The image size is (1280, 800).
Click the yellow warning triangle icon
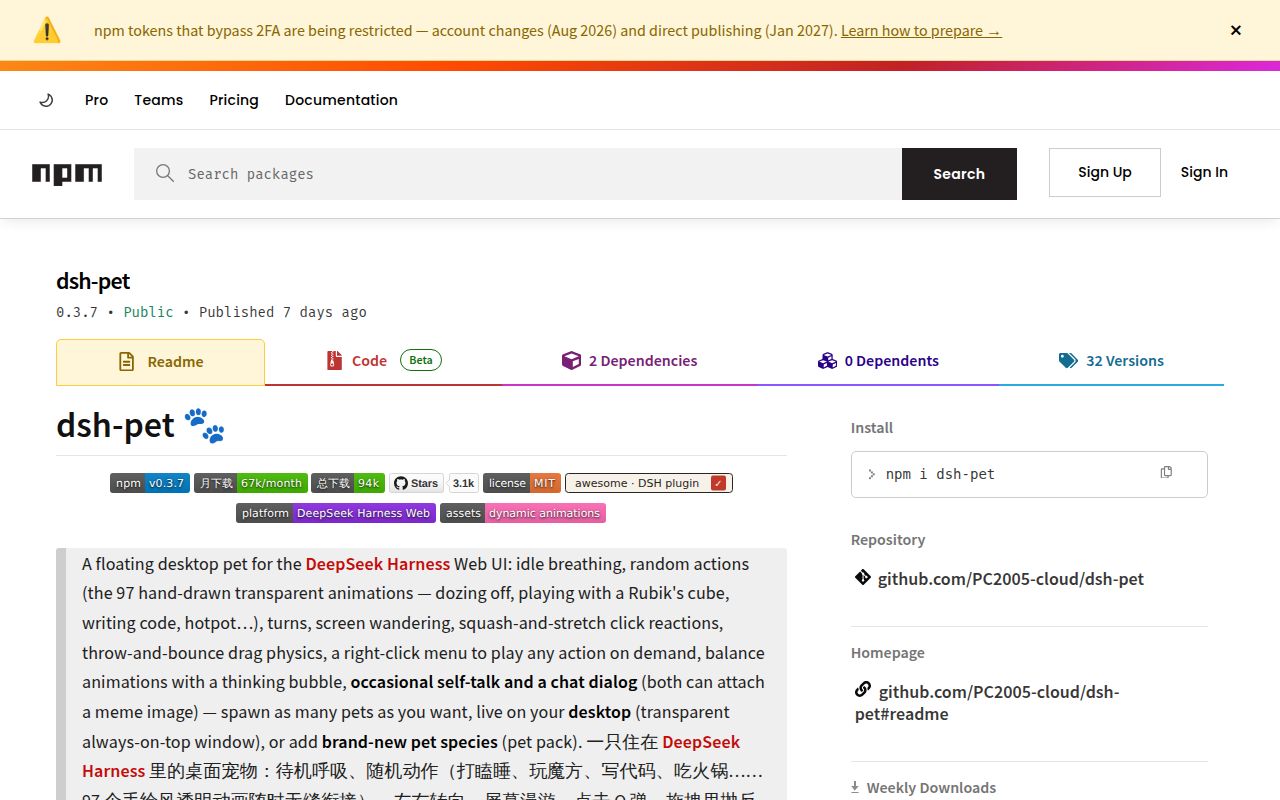[x=47, y=30]
